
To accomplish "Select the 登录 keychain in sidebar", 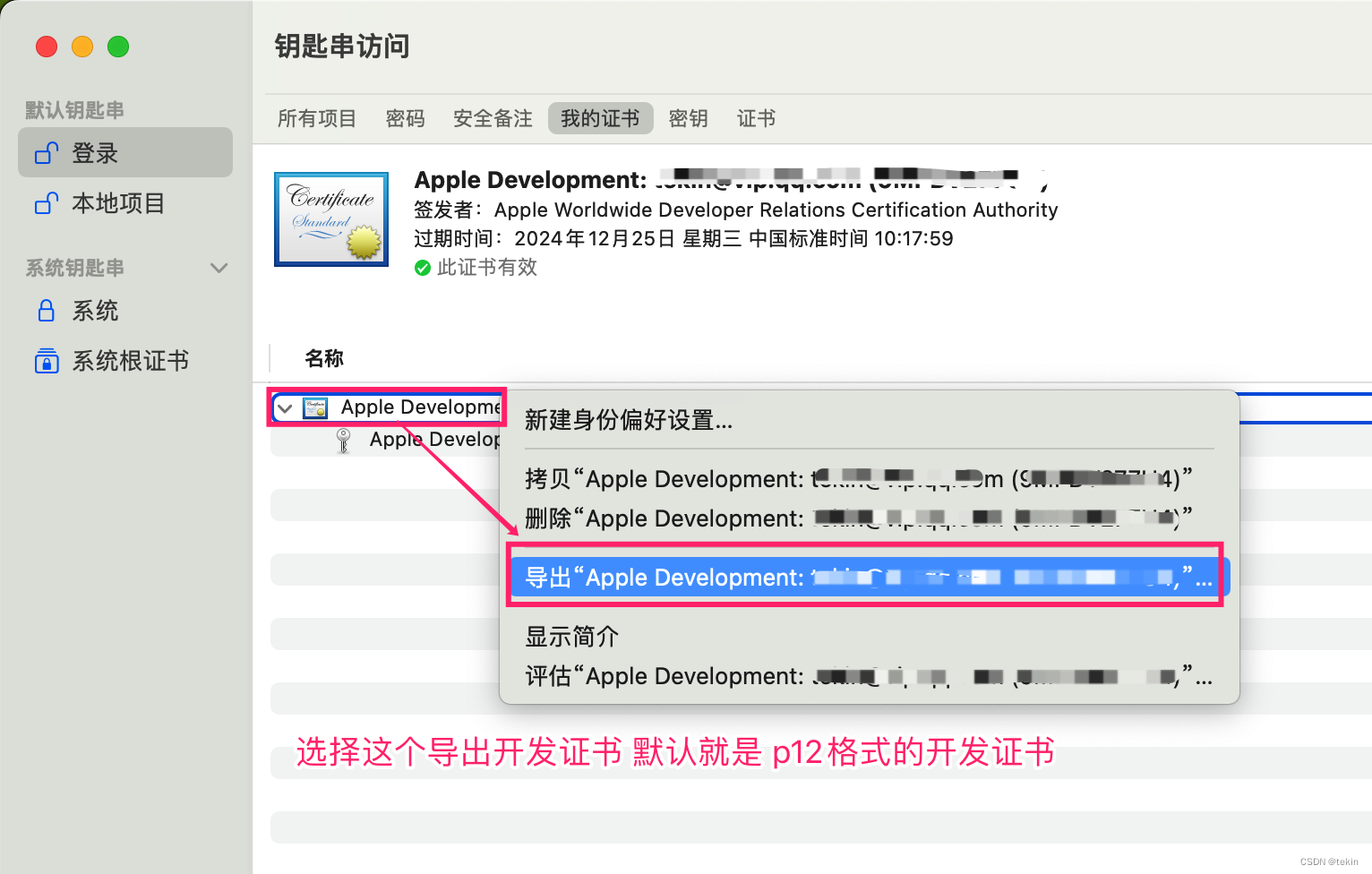I will [125, 152].
